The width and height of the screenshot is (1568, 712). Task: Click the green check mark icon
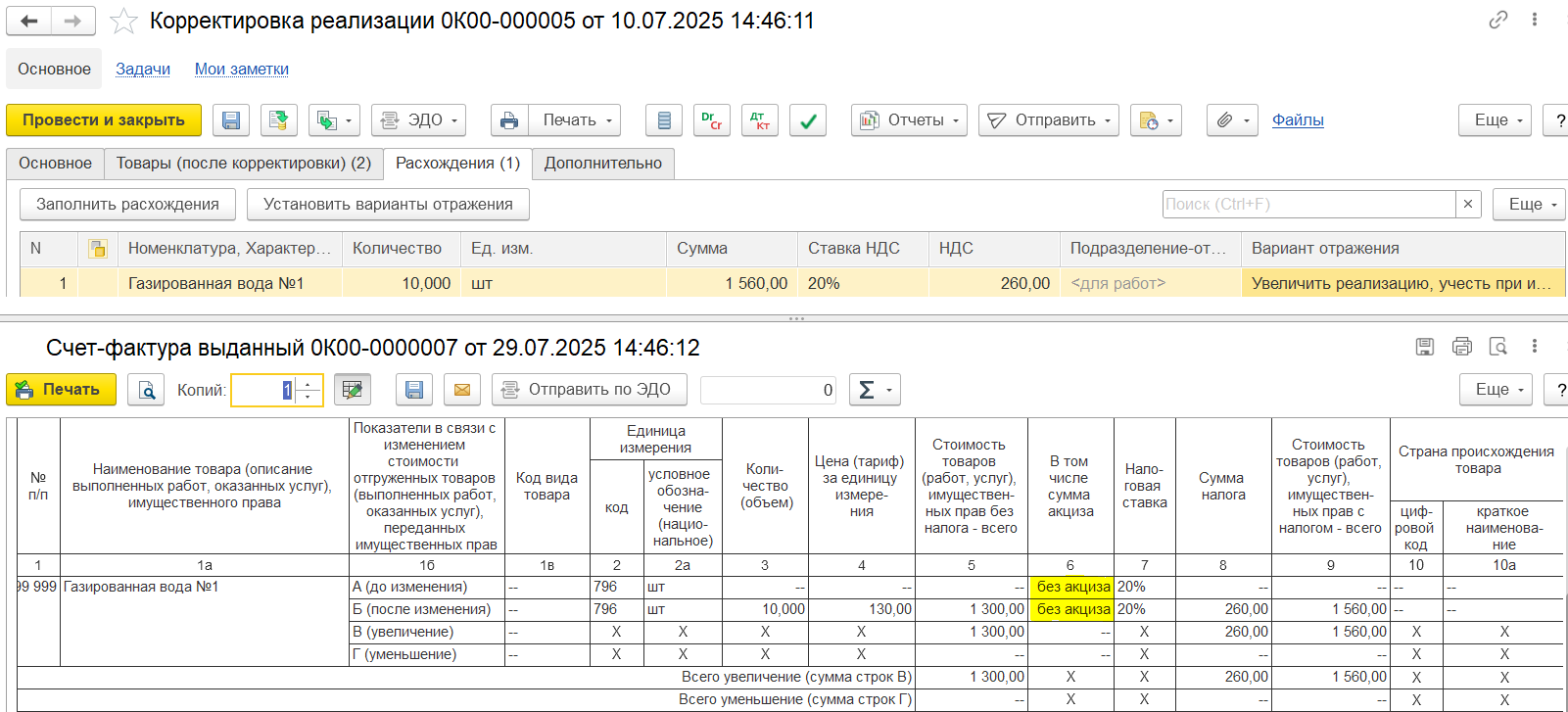[x=808, y=120]
